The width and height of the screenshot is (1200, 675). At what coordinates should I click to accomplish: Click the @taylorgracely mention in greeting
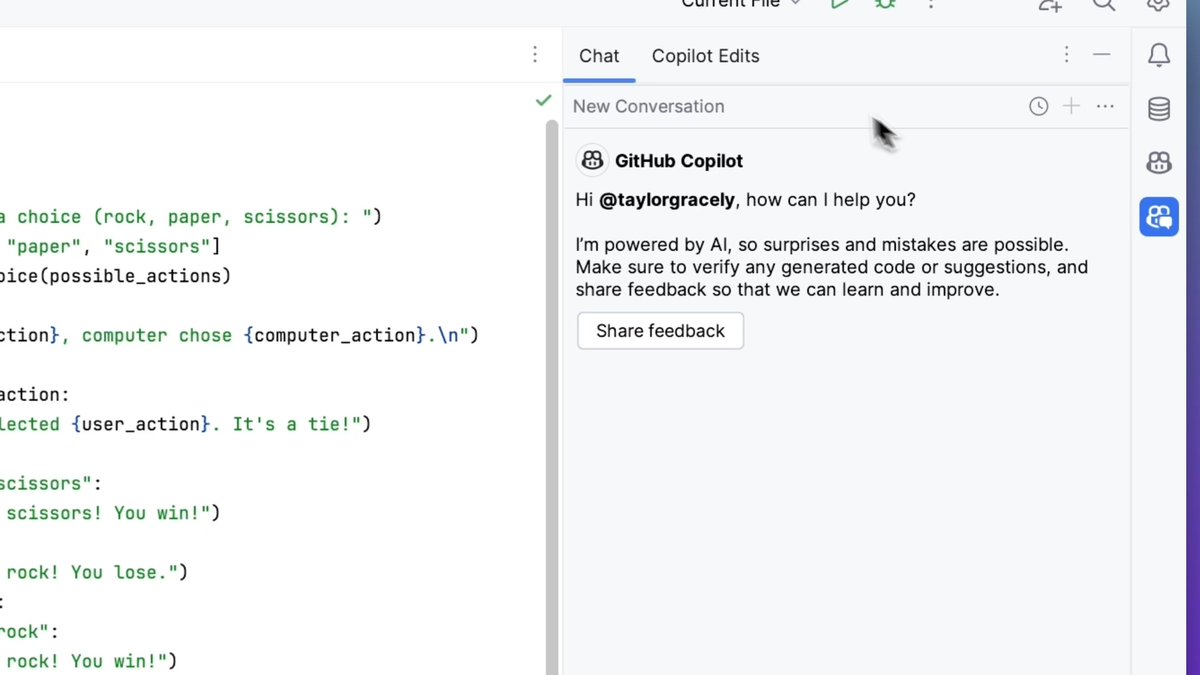click(666, 200)
